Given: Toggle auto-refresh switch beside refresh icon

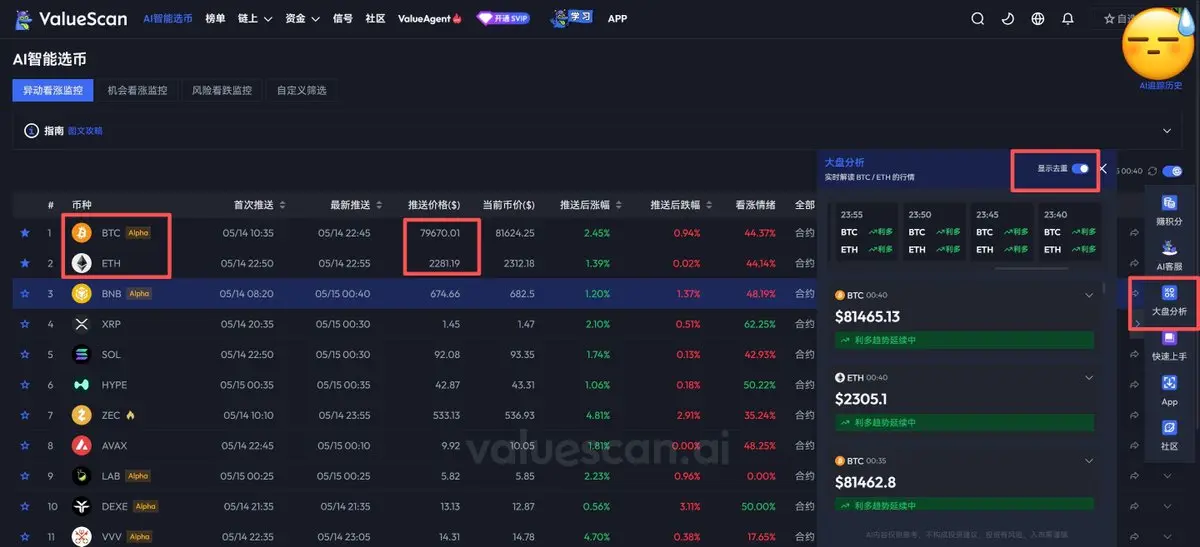Looking at the screenshot, I should pos(1173,171).
